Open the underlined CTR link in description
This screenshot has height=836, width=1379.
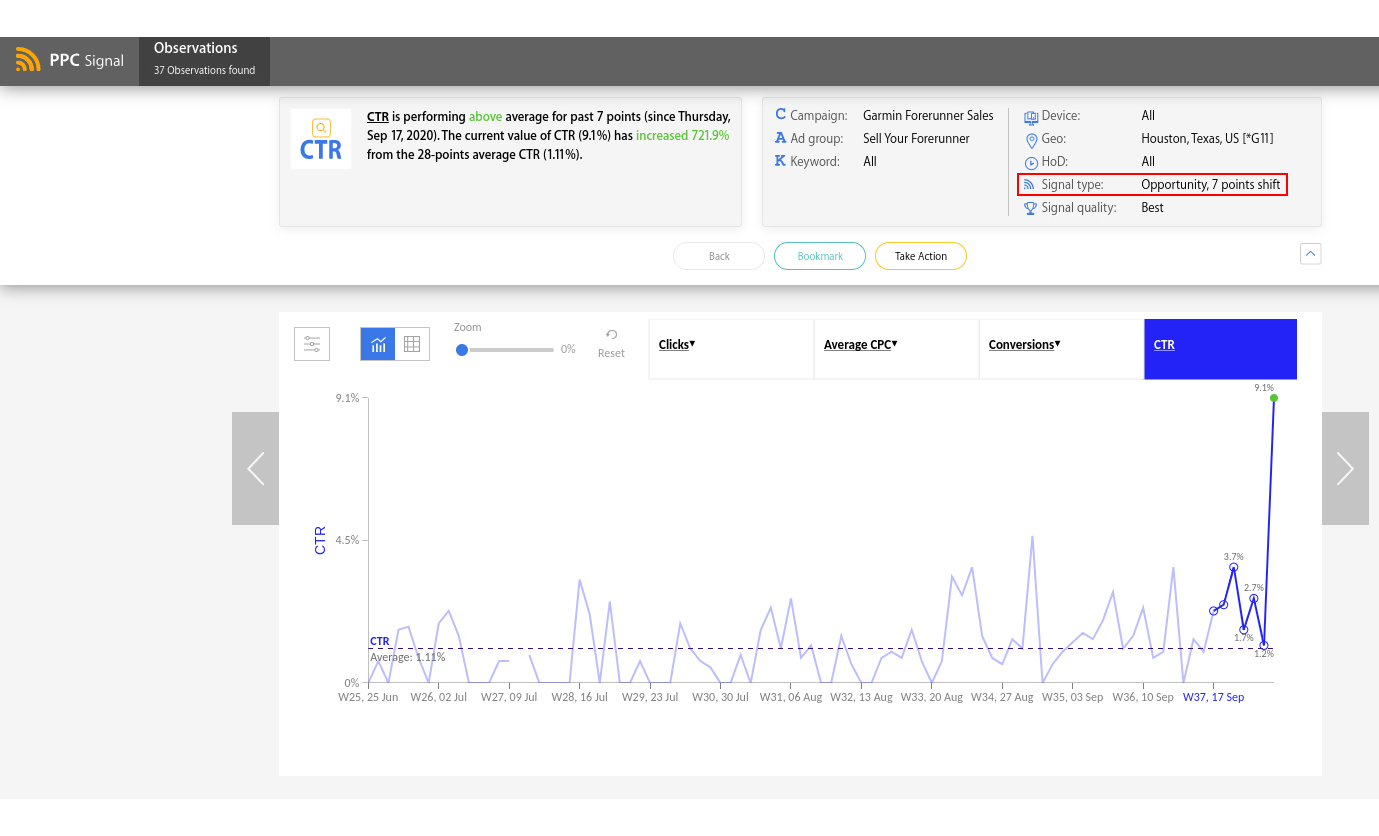(x=377, y=117)
